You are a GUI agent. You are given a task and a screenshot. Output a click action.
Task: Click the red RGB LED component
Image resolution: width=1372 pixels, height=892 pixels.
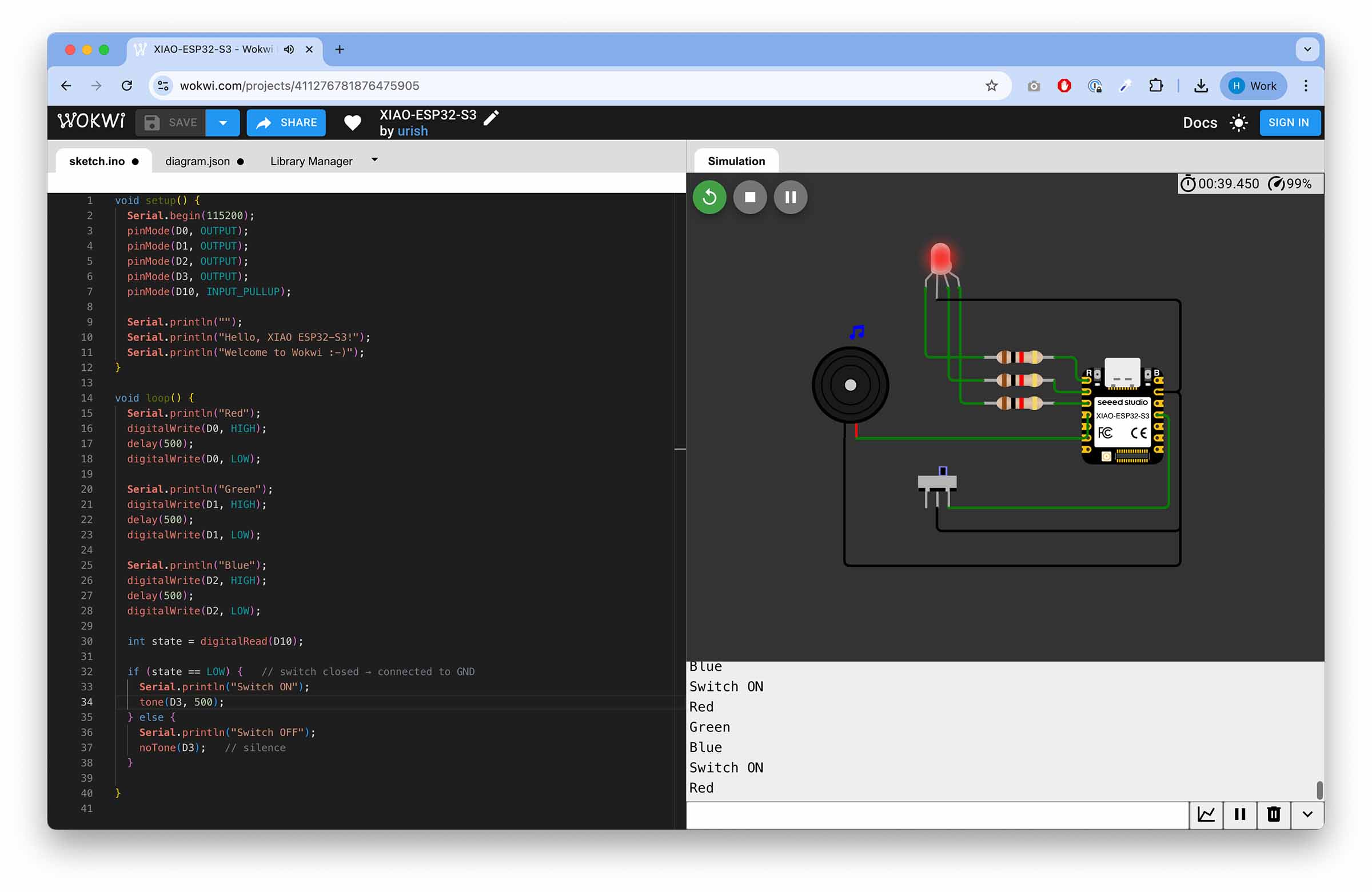[940, 259]
